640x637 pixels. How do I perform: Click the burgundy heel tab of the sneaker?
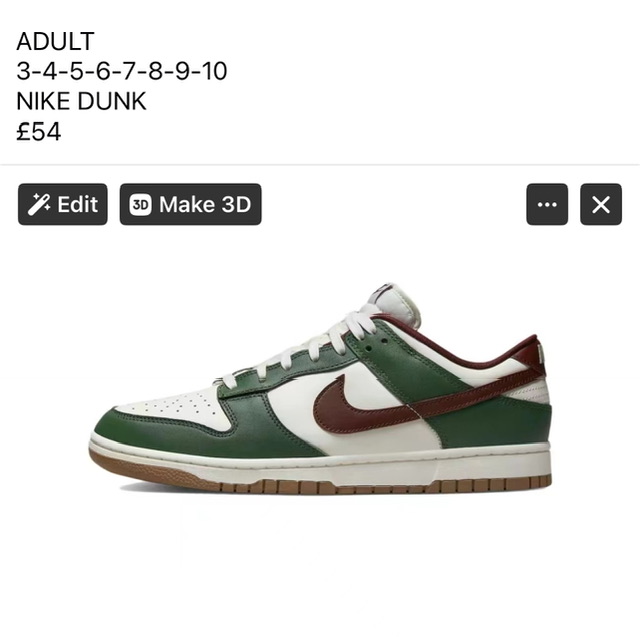point(531,357)
